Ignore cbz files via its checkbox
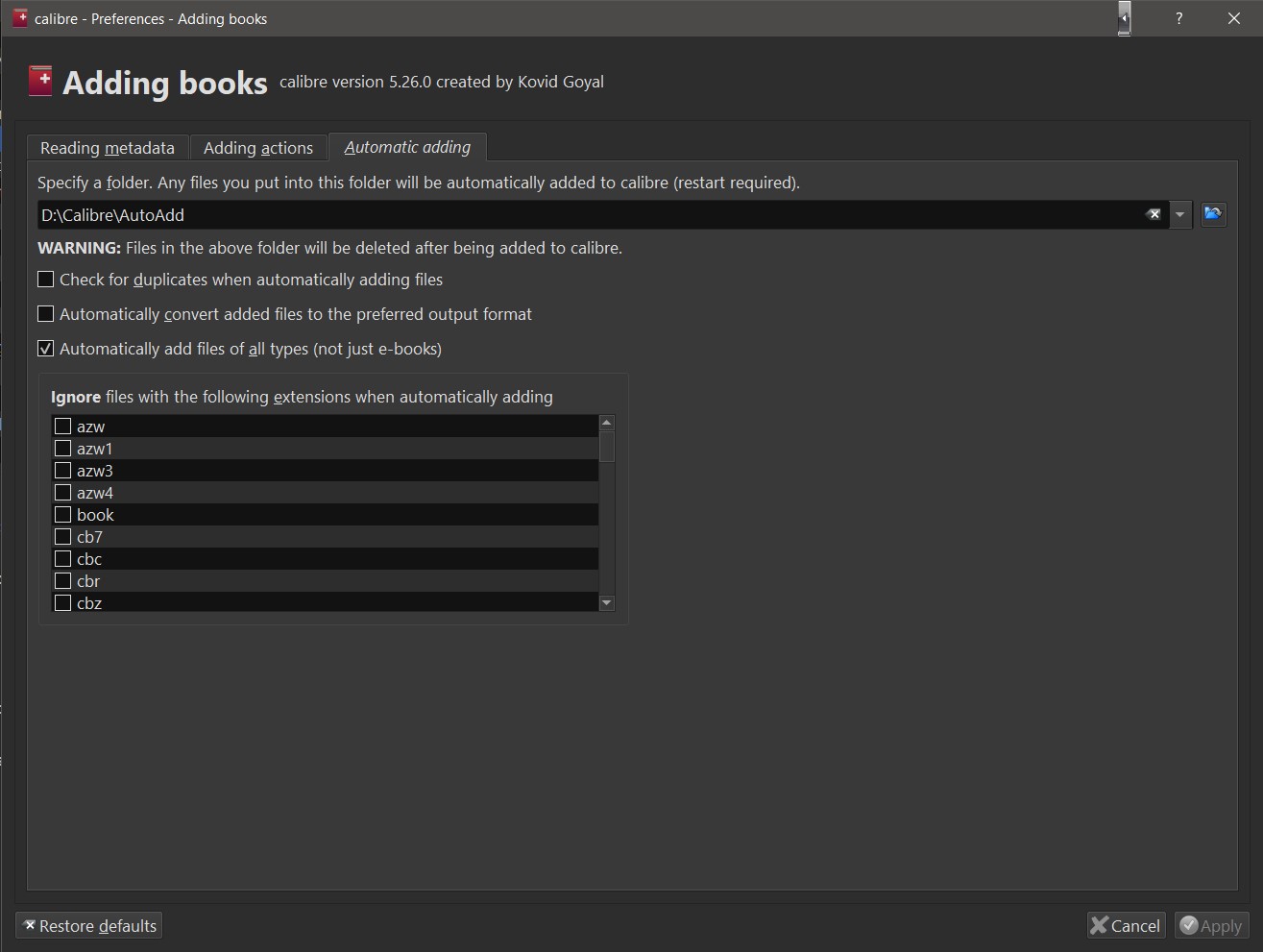 [x=63, y=603]
